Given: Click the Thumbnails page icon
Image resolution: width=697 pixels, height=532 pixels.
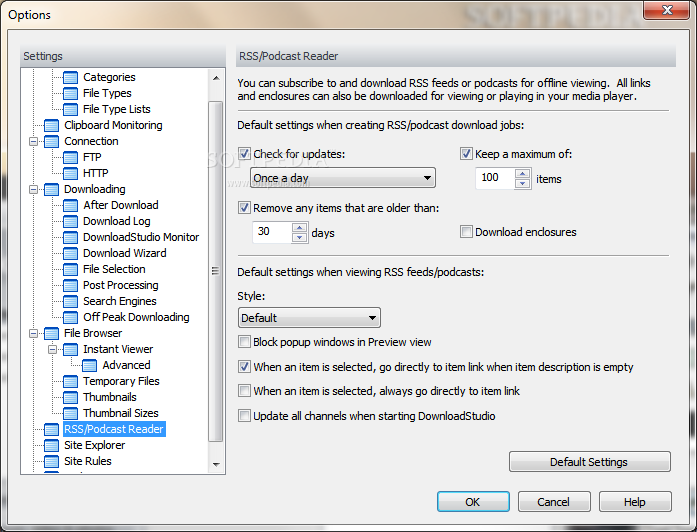Looking at the screenshot, I should 70,397.
